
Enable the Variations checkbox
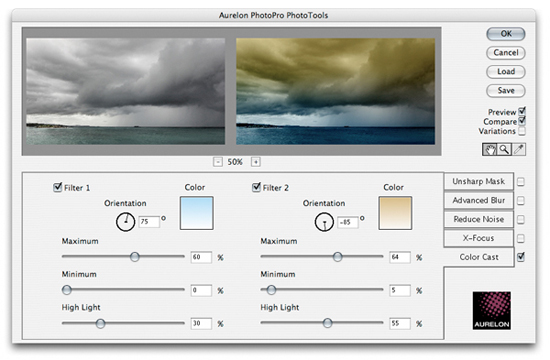pyautogui.click(x=522, y=131)
